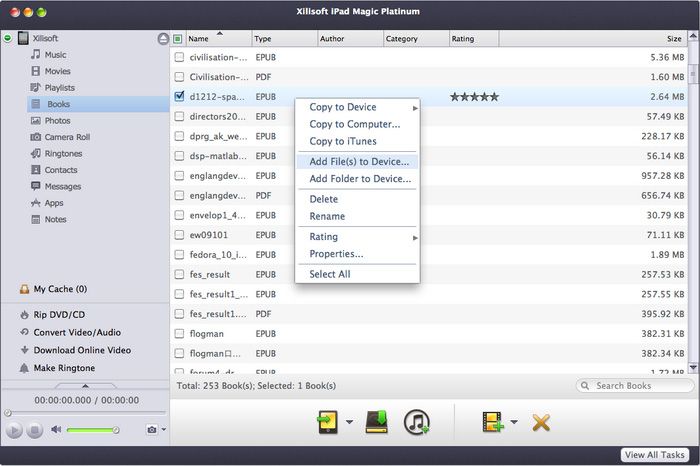Image resolution: width=700 pixels, height=466 pixels.
Task: Click the copy to iTunes toolbar icon
Action: [417, 422]
